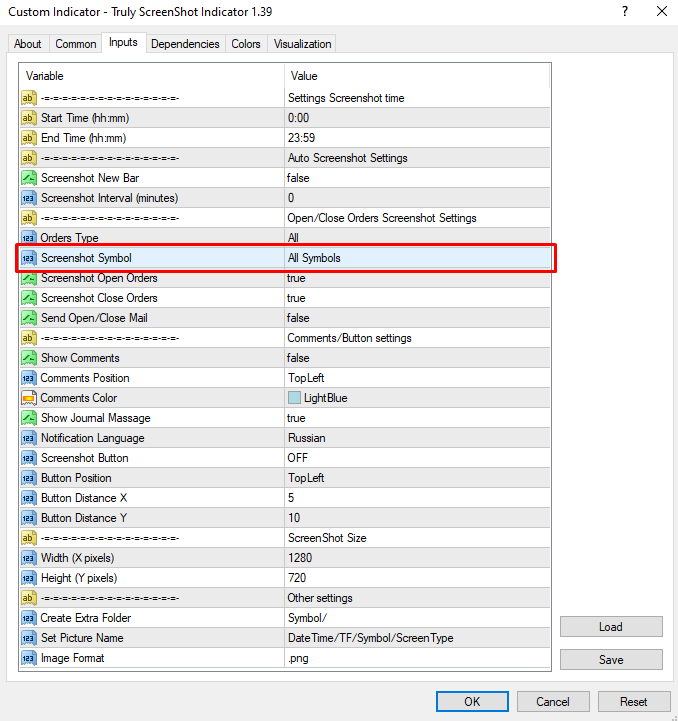
Task: Click the integer icon next to Screenshot Interval (minutes)
Action: [x=29, y=198]
